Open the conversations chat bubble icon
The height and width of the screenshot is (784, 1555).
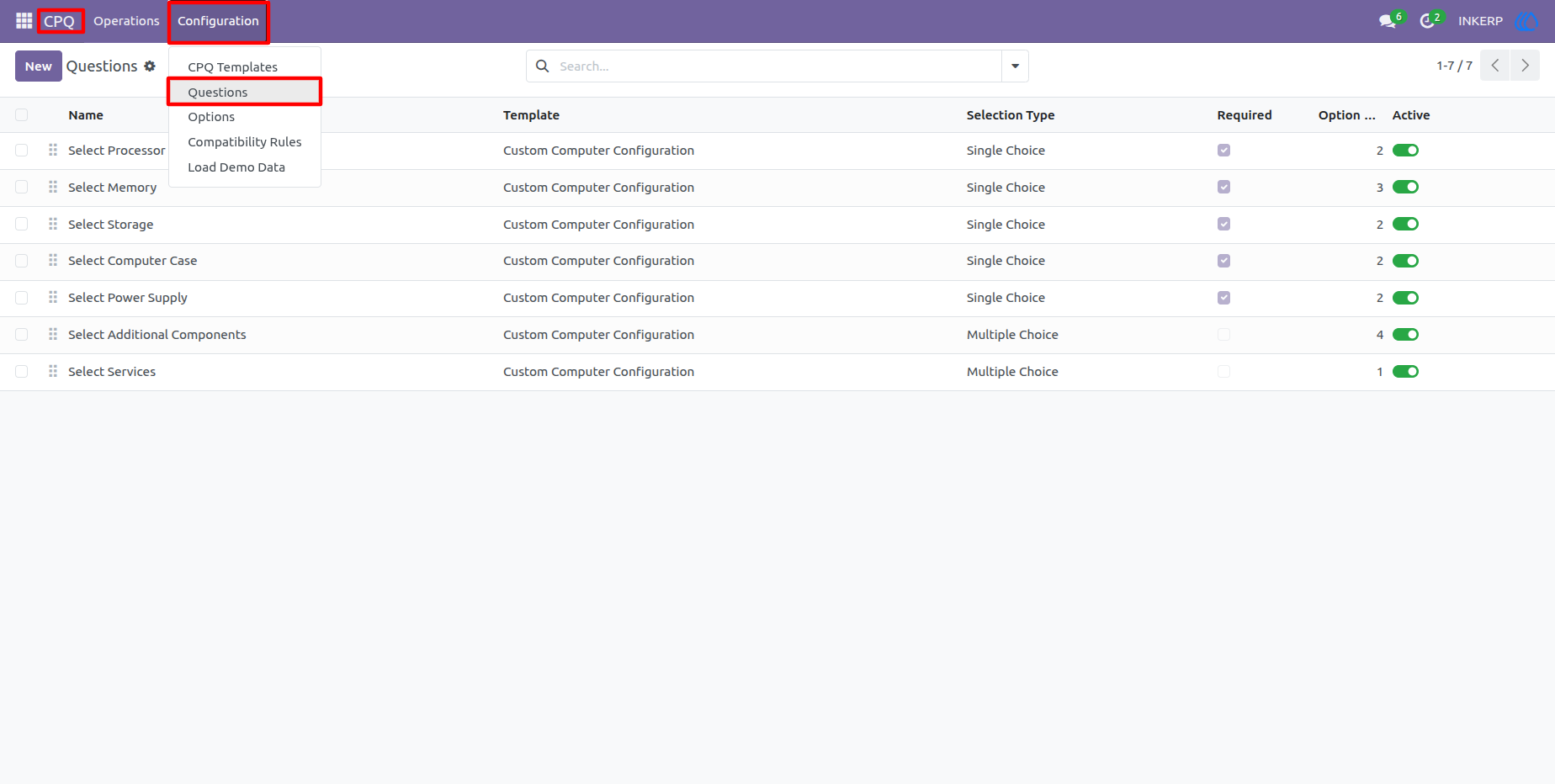pos(1388,21)
